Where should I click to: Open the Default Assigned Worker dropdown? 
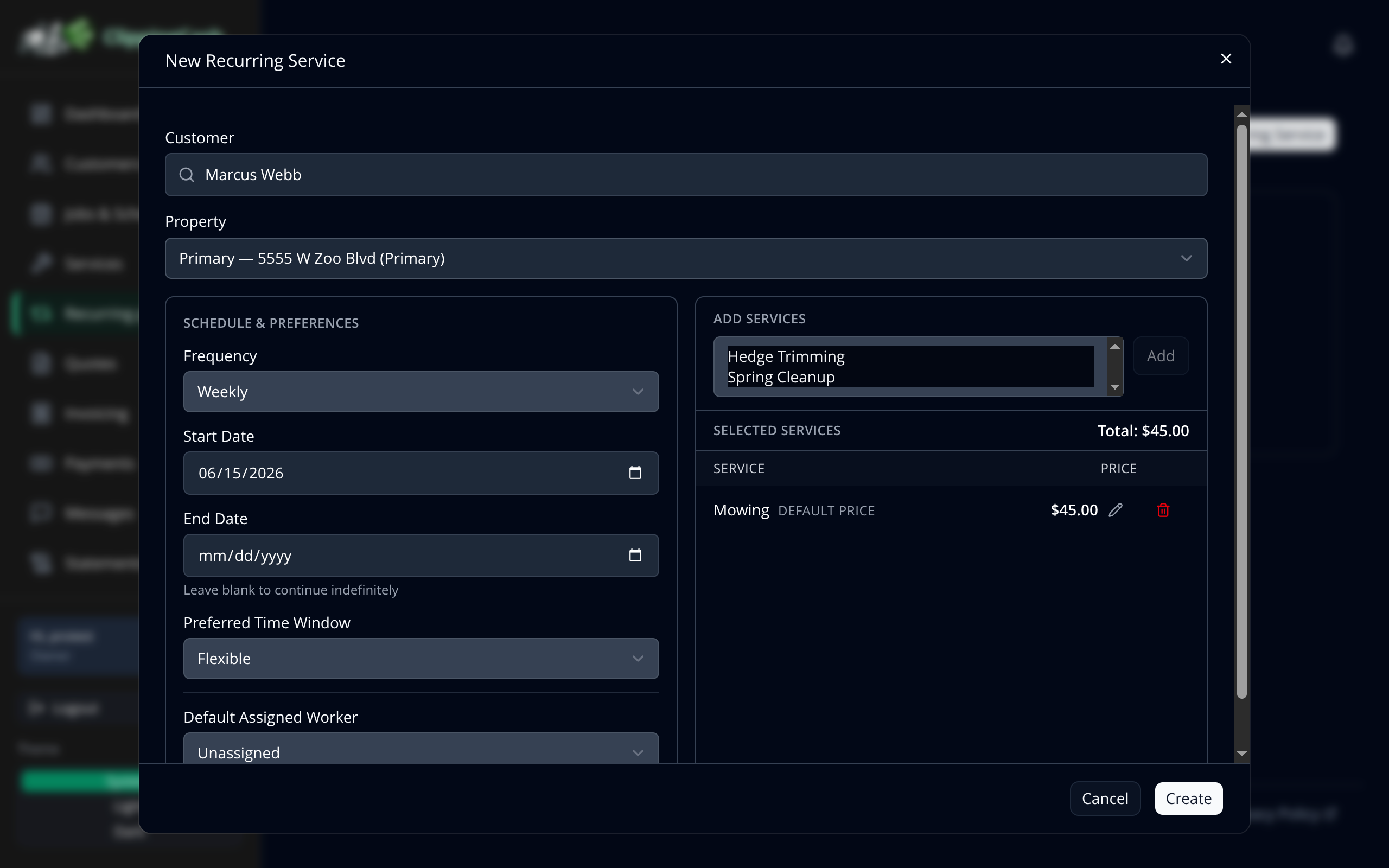[x=420, y=749]
